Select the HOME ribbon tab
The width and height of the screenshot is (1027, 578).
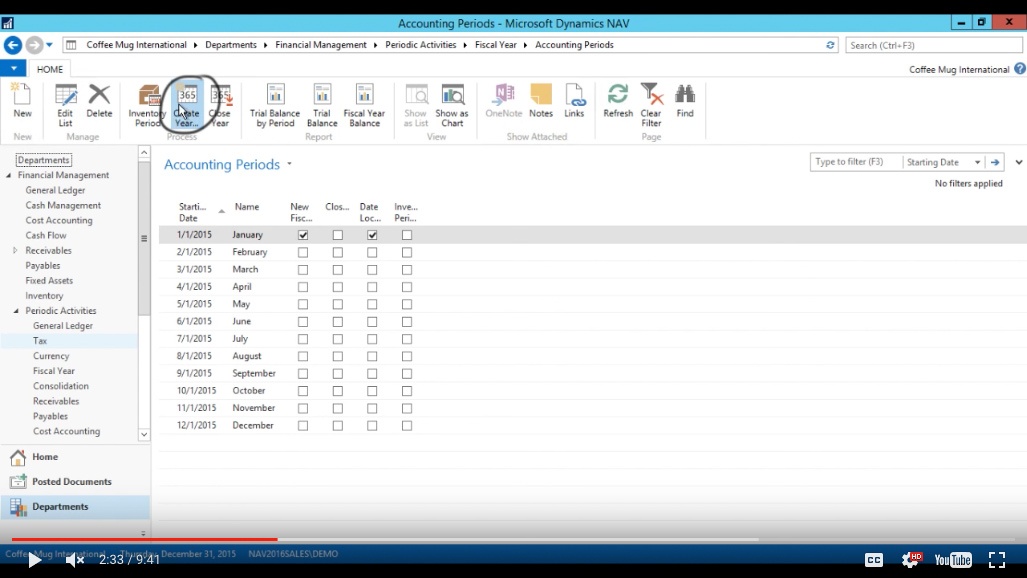pyautogui.click(x=50, y=69)
